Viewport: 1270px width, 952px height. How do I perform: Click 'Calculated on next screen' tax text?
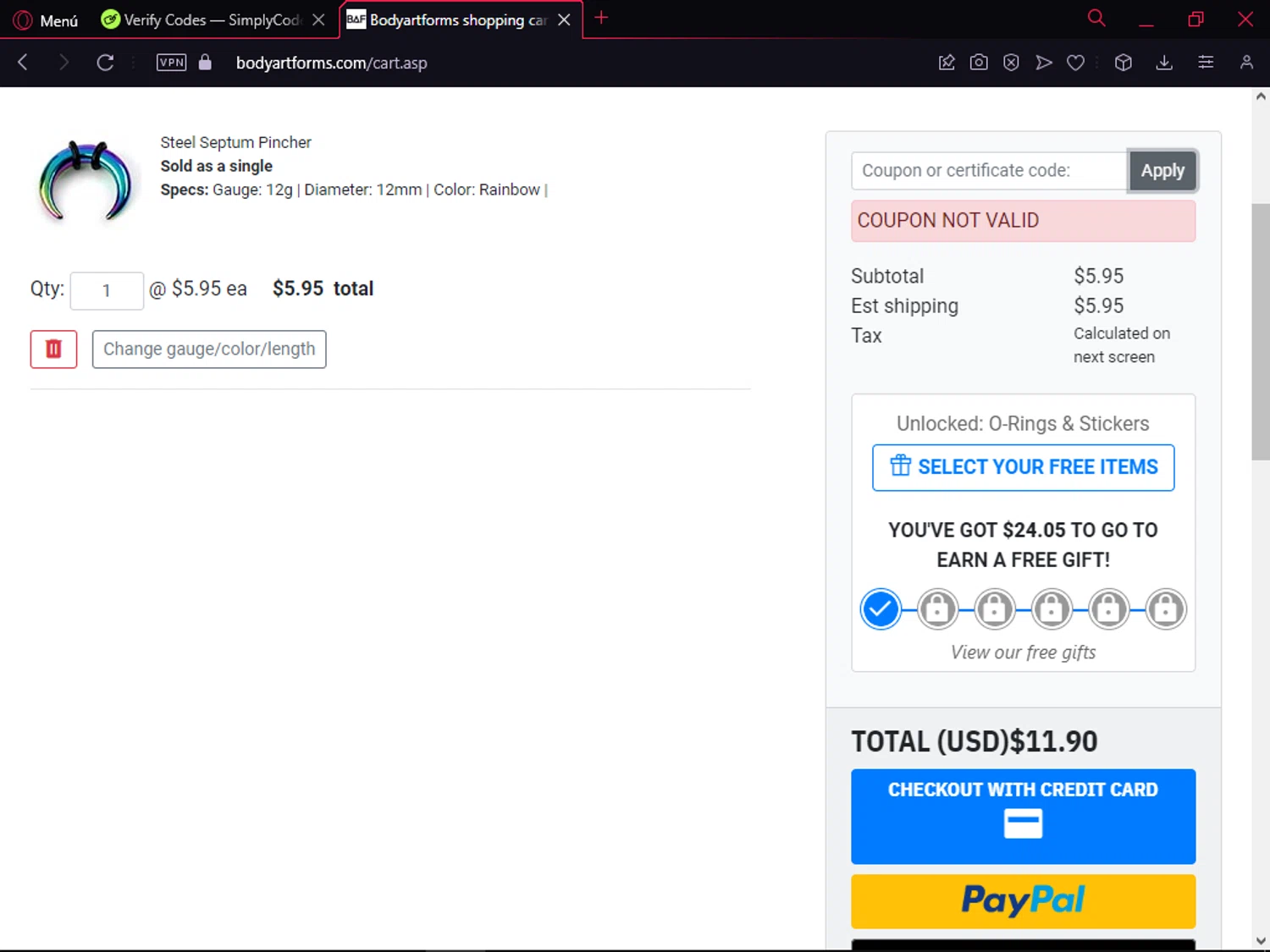point(1122,344)
